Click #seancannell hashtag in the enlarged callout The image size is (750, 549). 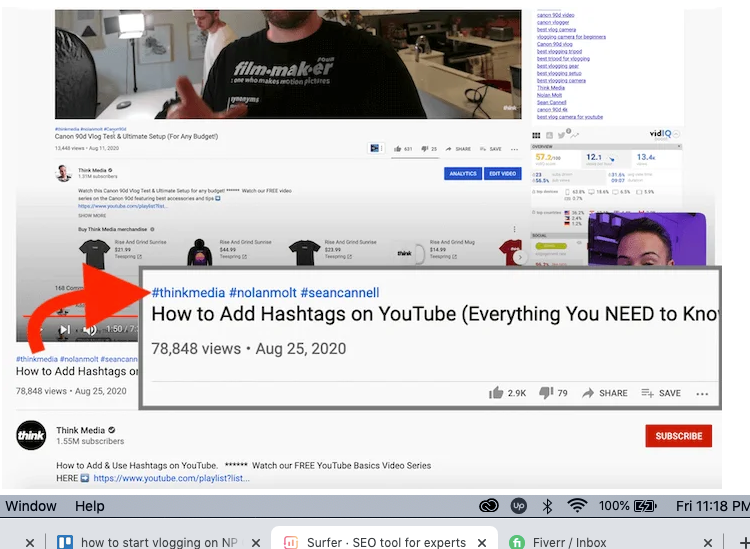coord(340,293)
